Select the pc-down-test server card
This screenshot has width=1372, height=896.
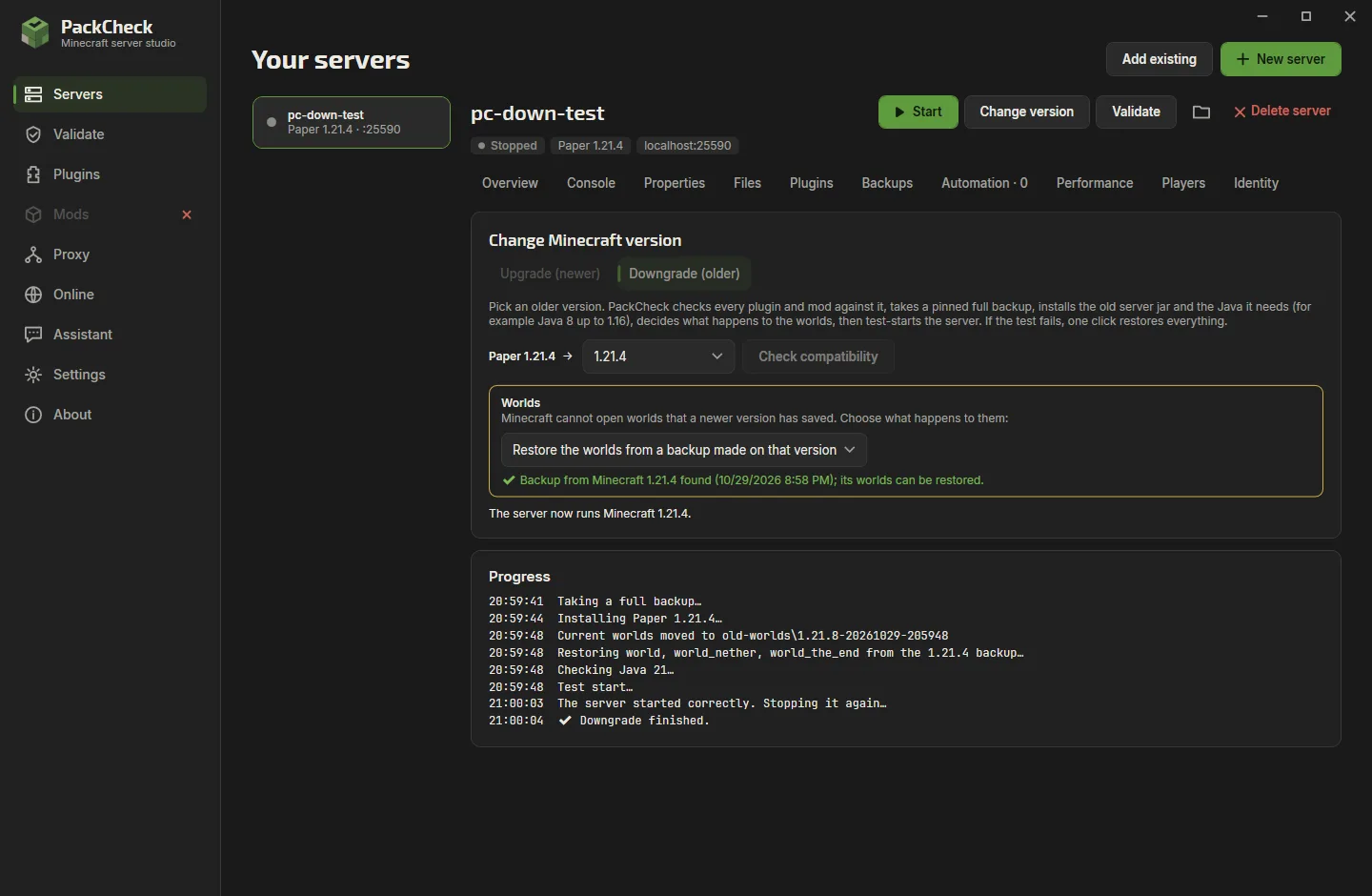(352, 122)
